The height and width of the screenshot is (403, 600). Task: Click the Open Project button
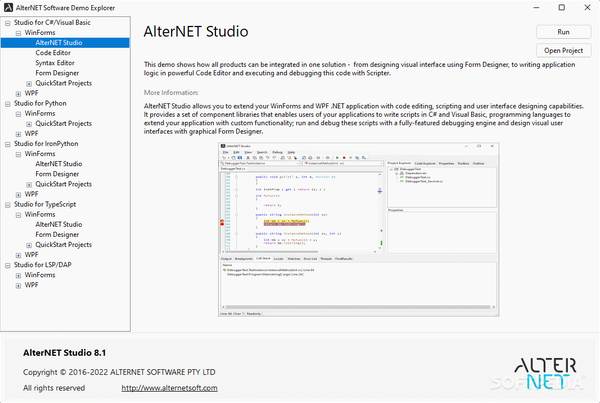[x=563, y=51]
